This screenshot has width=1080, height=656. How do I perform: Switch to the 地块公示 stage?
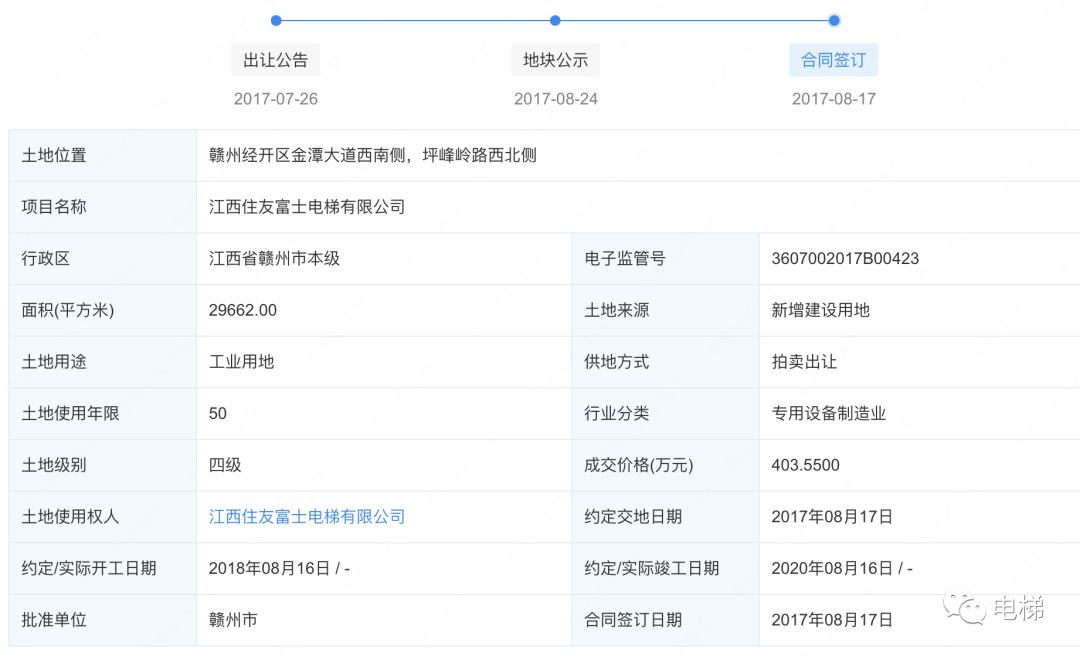pyautogui.click(x=555, y=59)
